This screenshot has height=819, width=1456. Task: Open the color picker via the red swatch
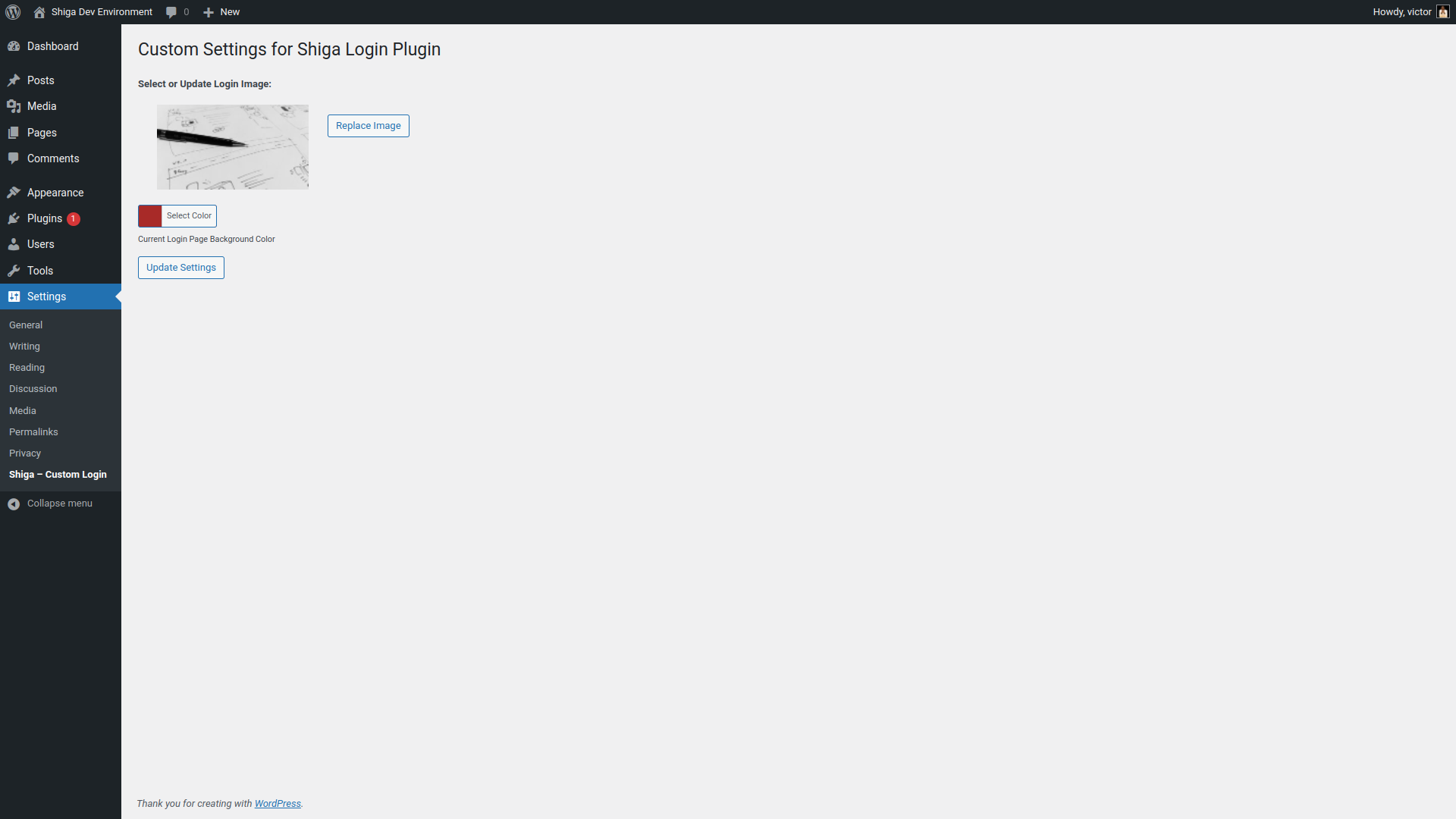click(x=149, y=215)
